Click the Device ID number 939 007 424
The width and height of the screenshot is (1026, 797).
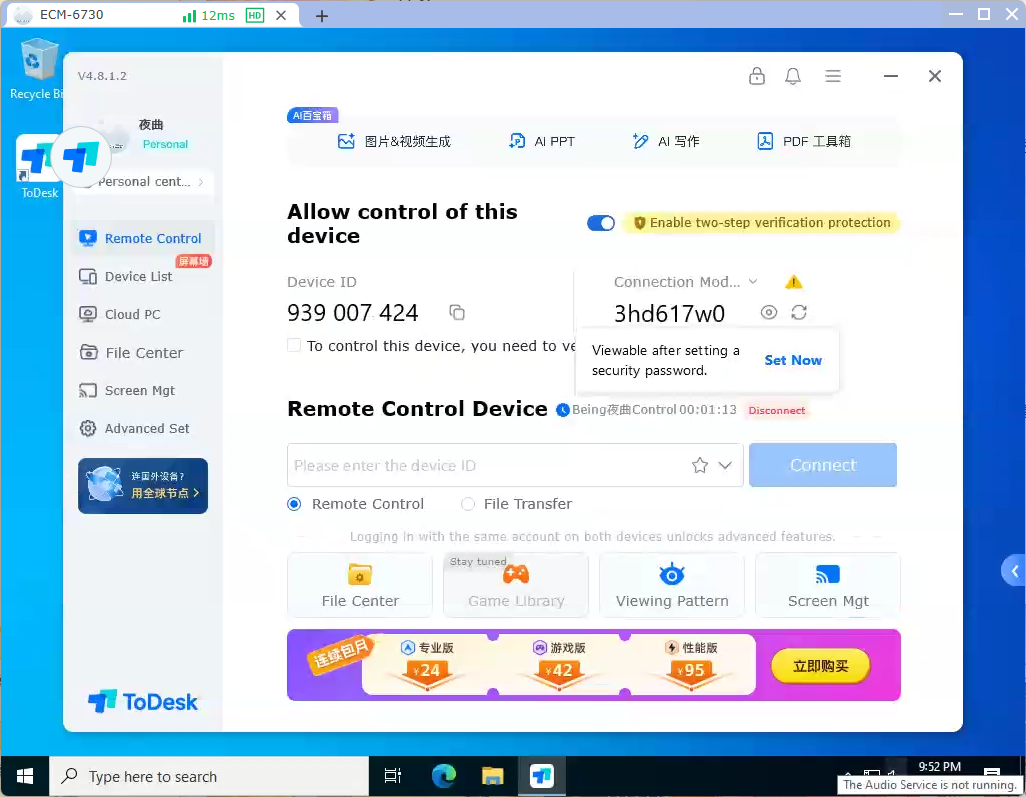pos(352,313)
